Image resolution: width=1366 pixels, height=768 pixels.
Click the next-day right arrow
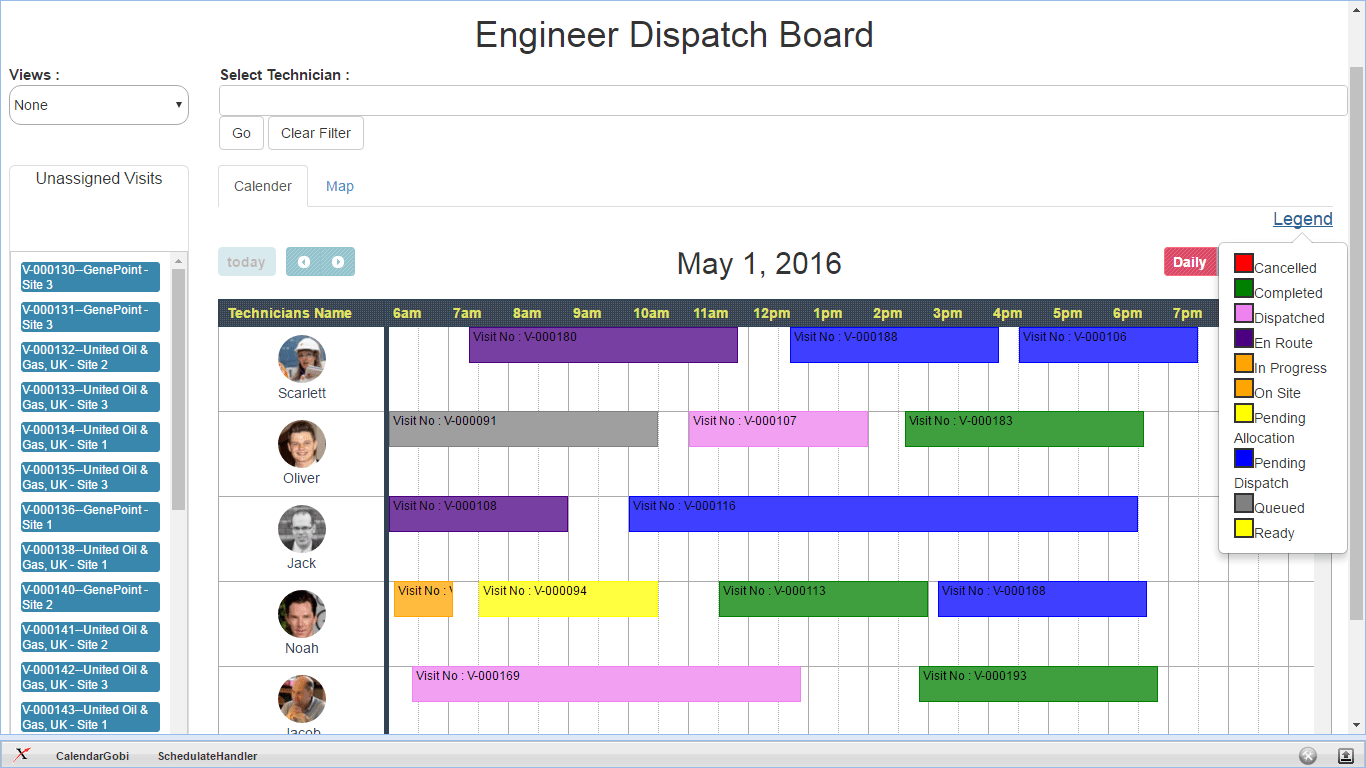pyautogui.click(x=338, y=261)
